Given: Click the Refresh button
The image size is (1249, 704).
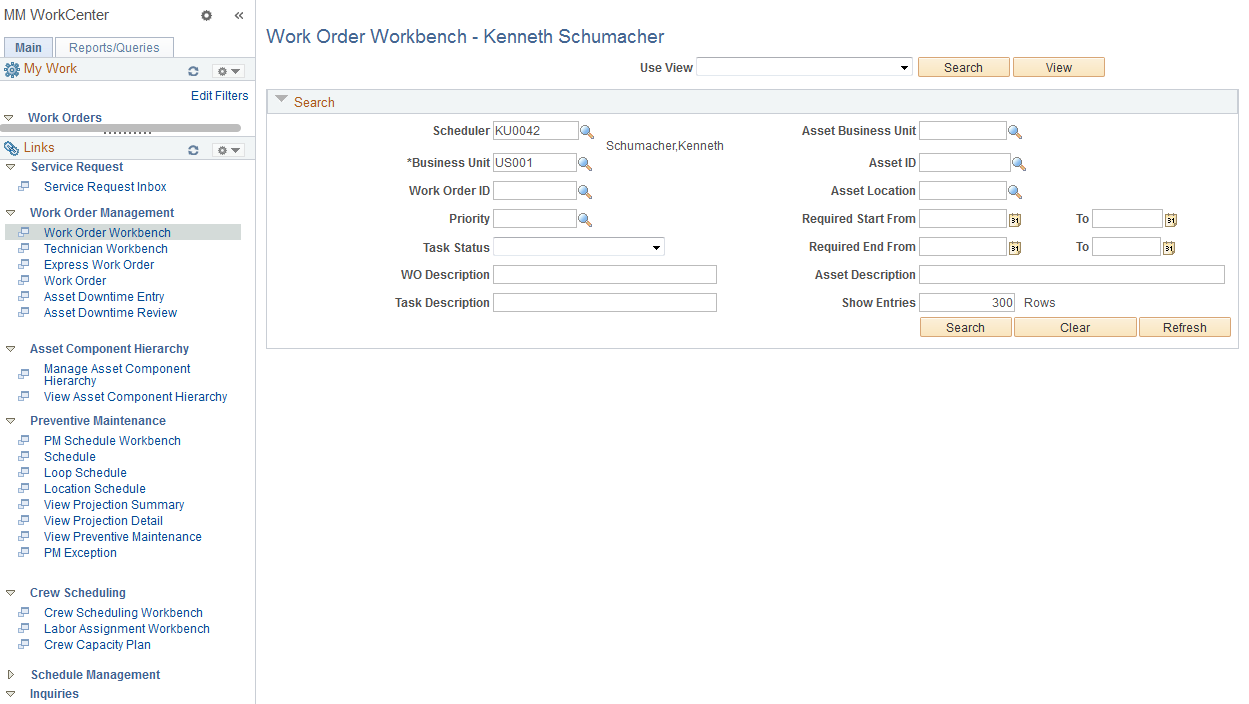Looking at the screenshot, I should point(1185,327).
